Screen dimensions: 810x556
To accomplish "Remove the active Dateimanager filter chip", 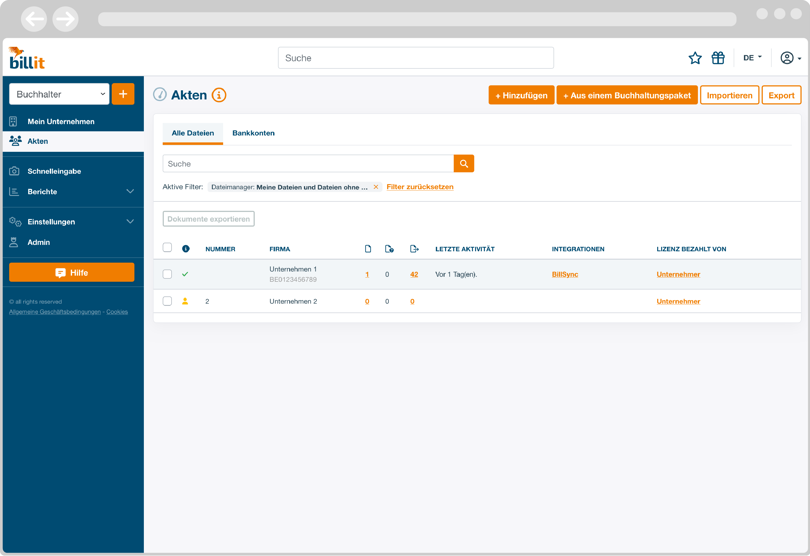I will click(376, 187).
